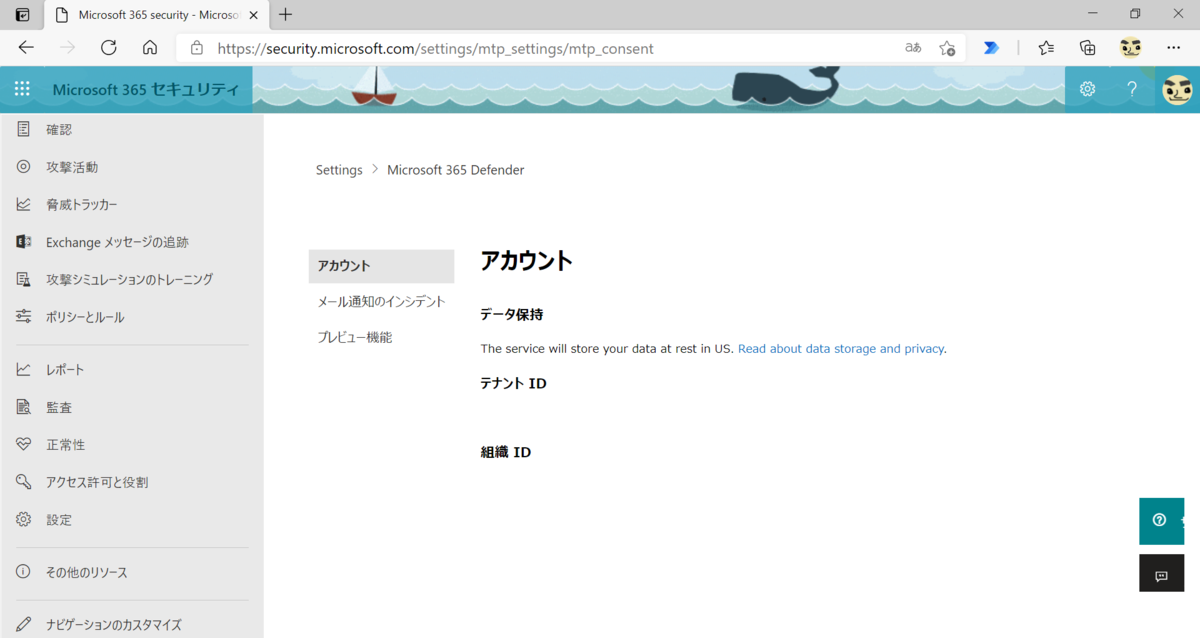Refresh the page in browser

point(109,47)
